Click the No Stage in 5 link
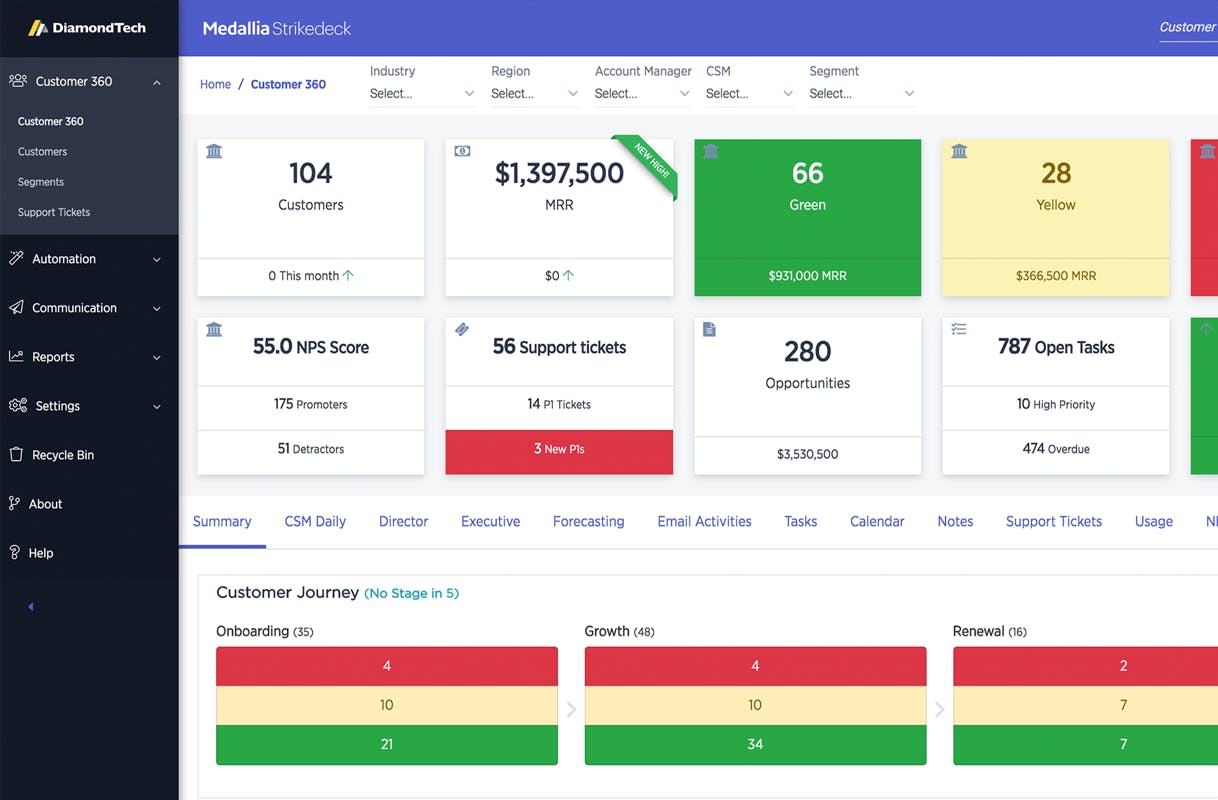The image size is (1218, 800). pyautogui.click(x=411, y=593)
